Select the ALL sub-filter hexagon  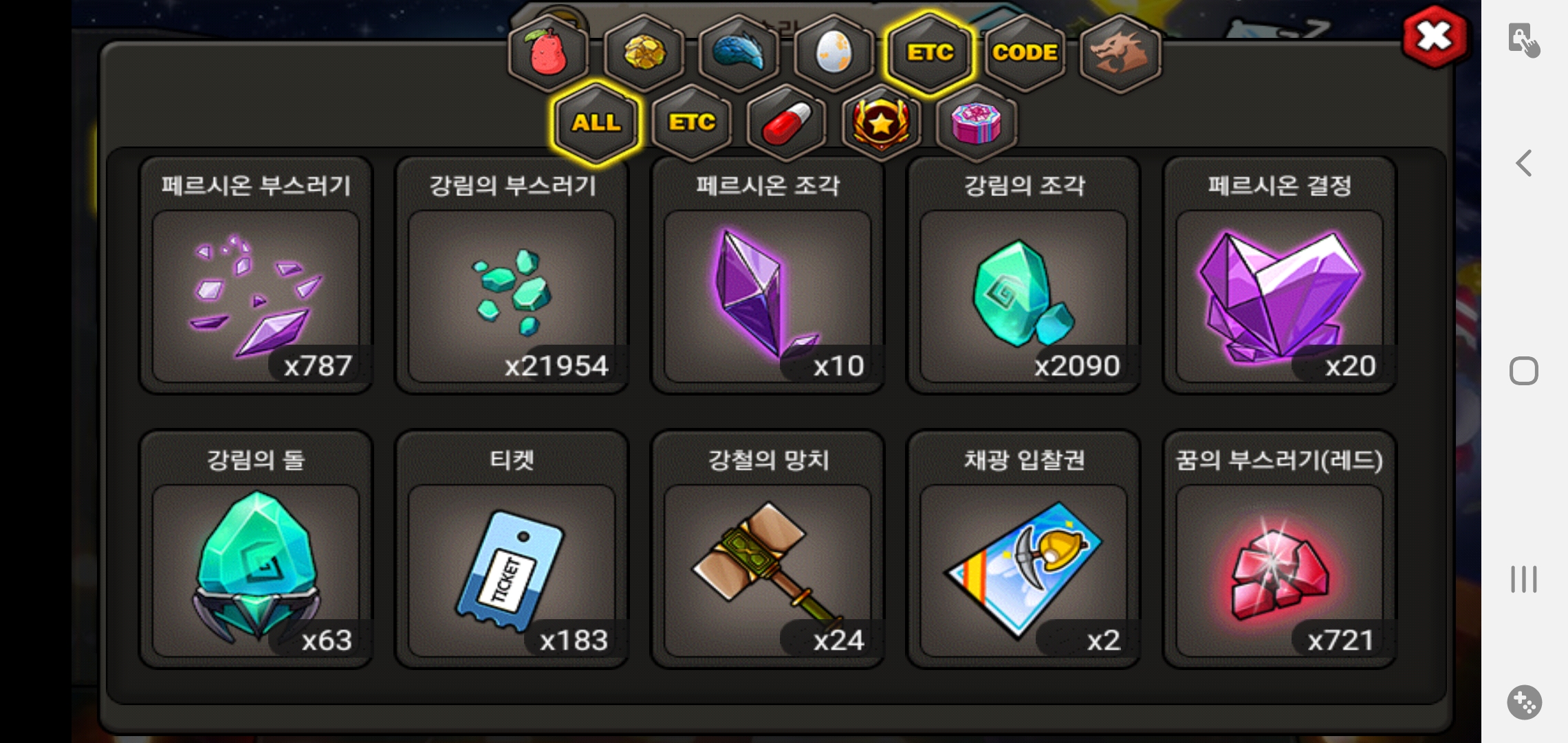click(x=596, y=123)
